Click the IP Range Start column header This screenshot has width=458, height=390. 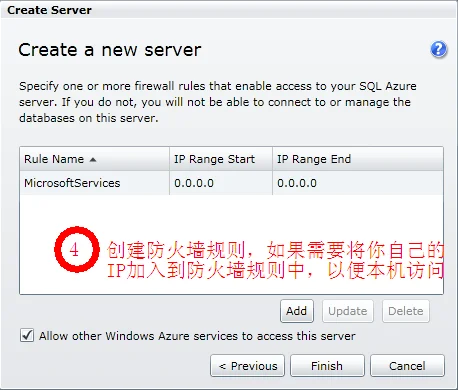click(221, 159)
